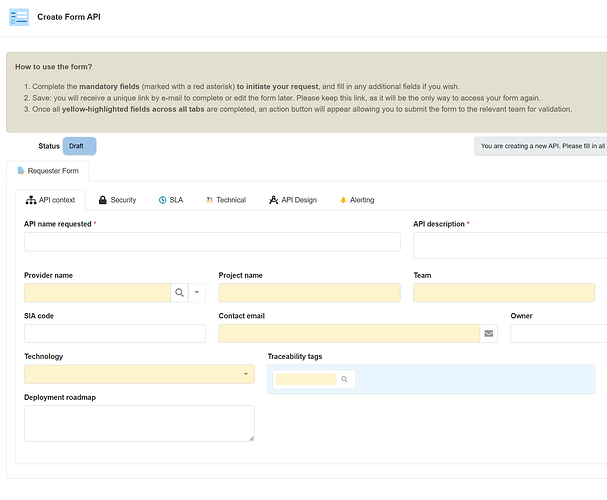Image resolution: width=607 pixels, height=500 pixels.
Task: Select the Requester Form tab
Action: click(48, 171)
